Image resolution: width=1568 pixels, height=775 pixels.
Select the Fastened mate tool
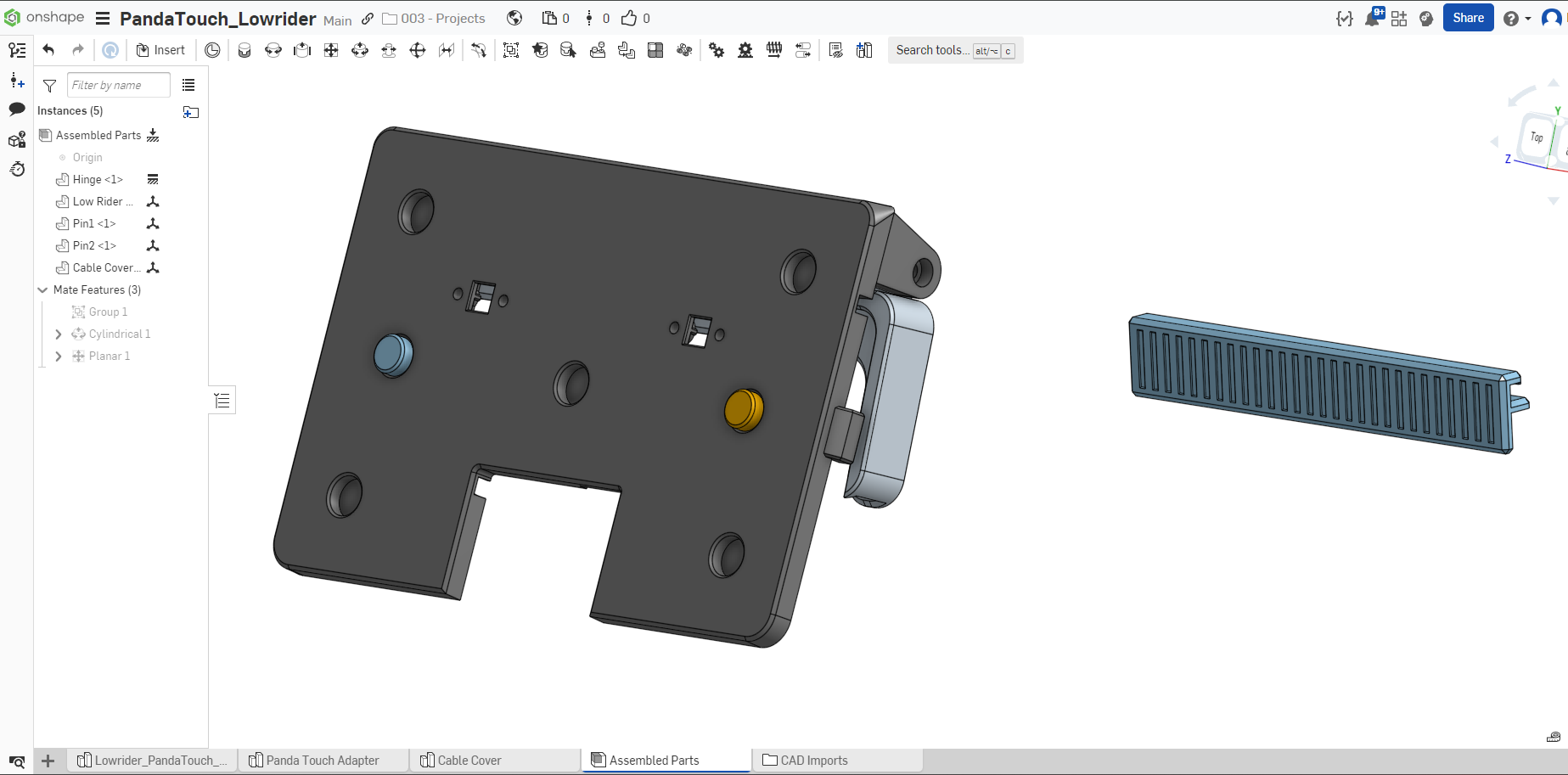coord(244,50)
